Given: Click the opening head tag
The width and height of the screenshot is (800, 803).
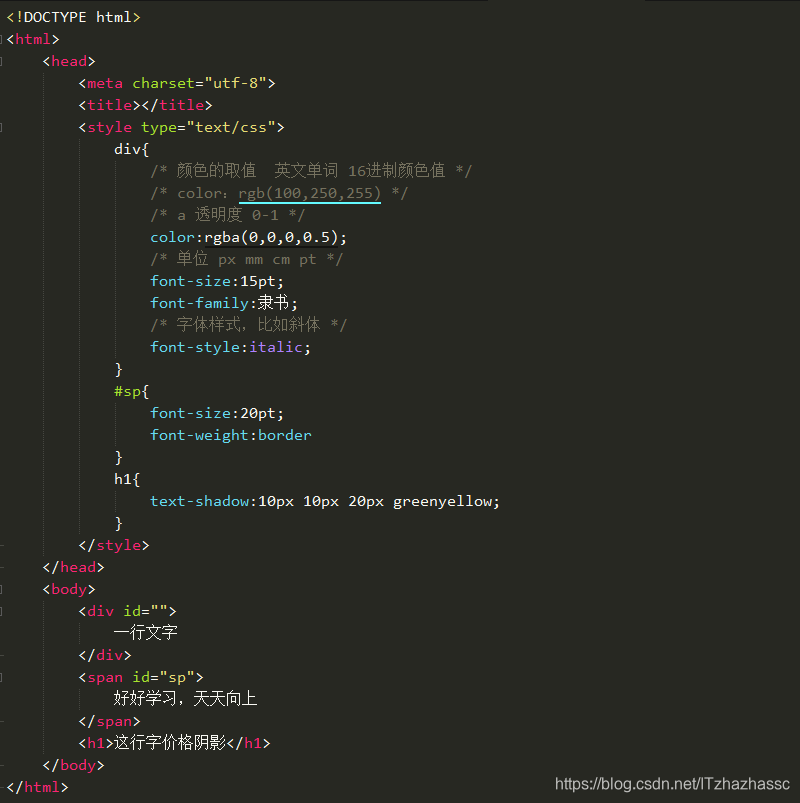Looking at the screenshot, I should [x=69, y=61].
